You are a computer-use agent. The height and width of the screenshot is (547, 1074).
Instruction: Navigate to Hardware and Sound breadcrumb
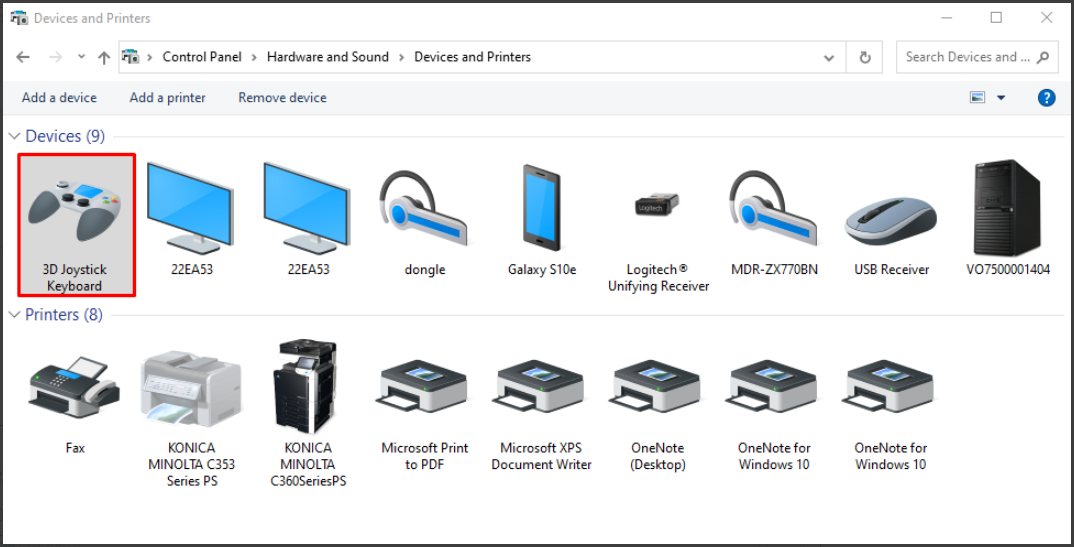[327, 57]
